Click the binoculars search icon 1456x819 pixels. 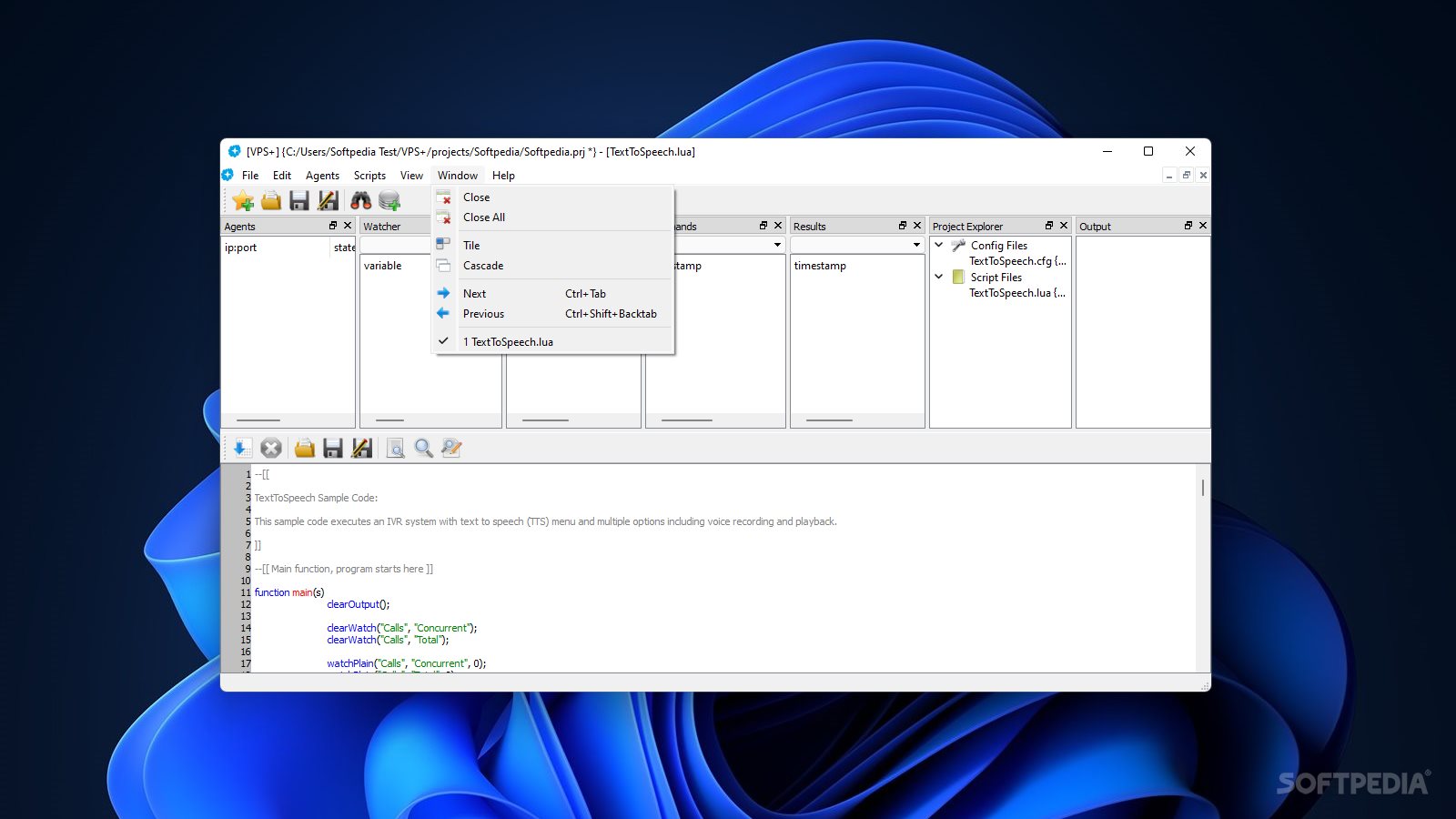tap(361, 200)
